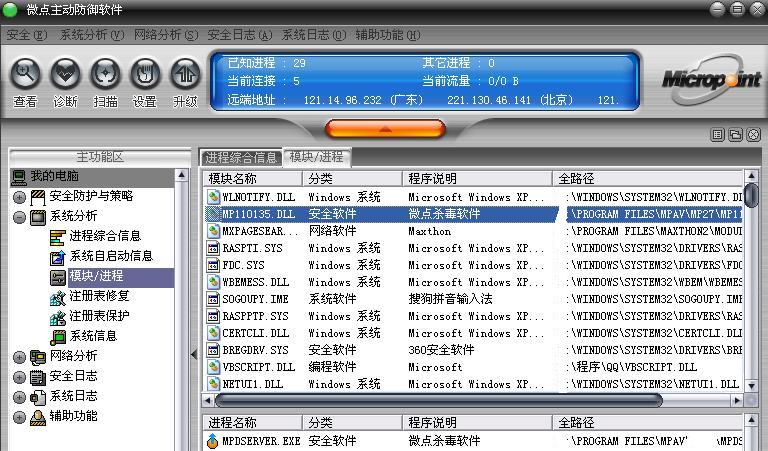Open the 系统分析(V) menu
This screenshot has height=451, width=768.
click(92, 35)
